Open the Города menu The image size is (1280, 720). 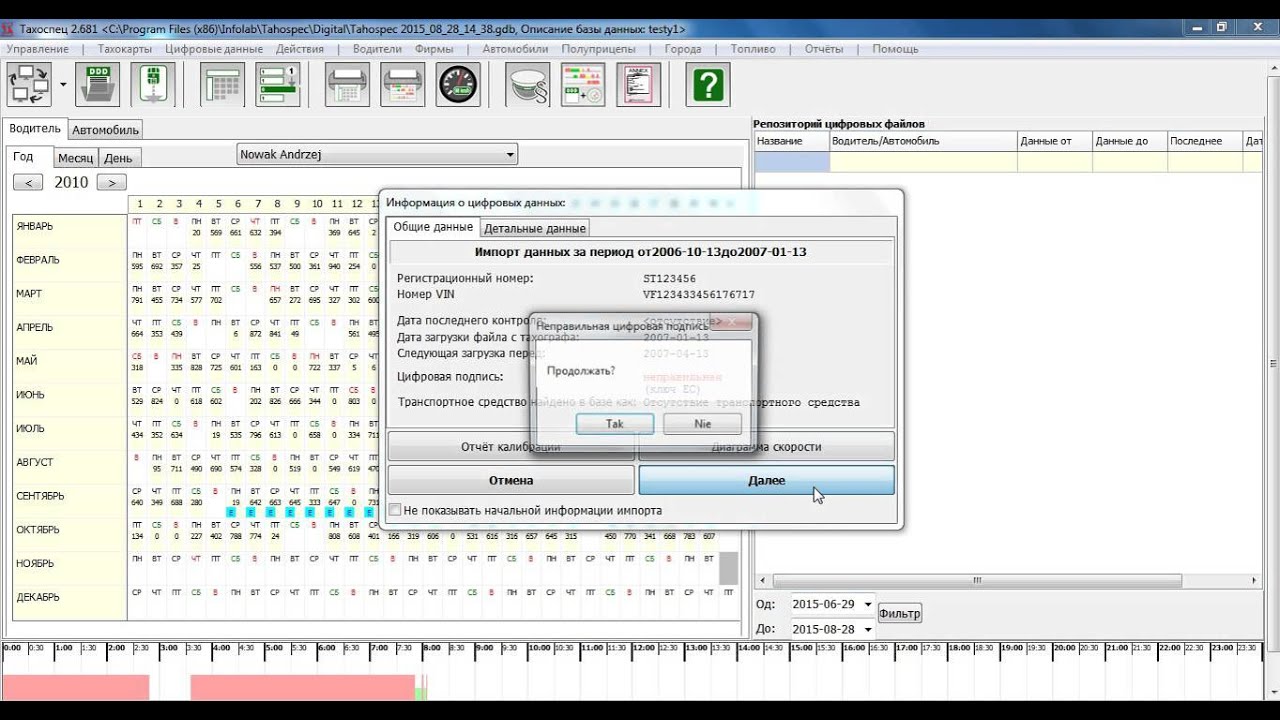[683, 49]
